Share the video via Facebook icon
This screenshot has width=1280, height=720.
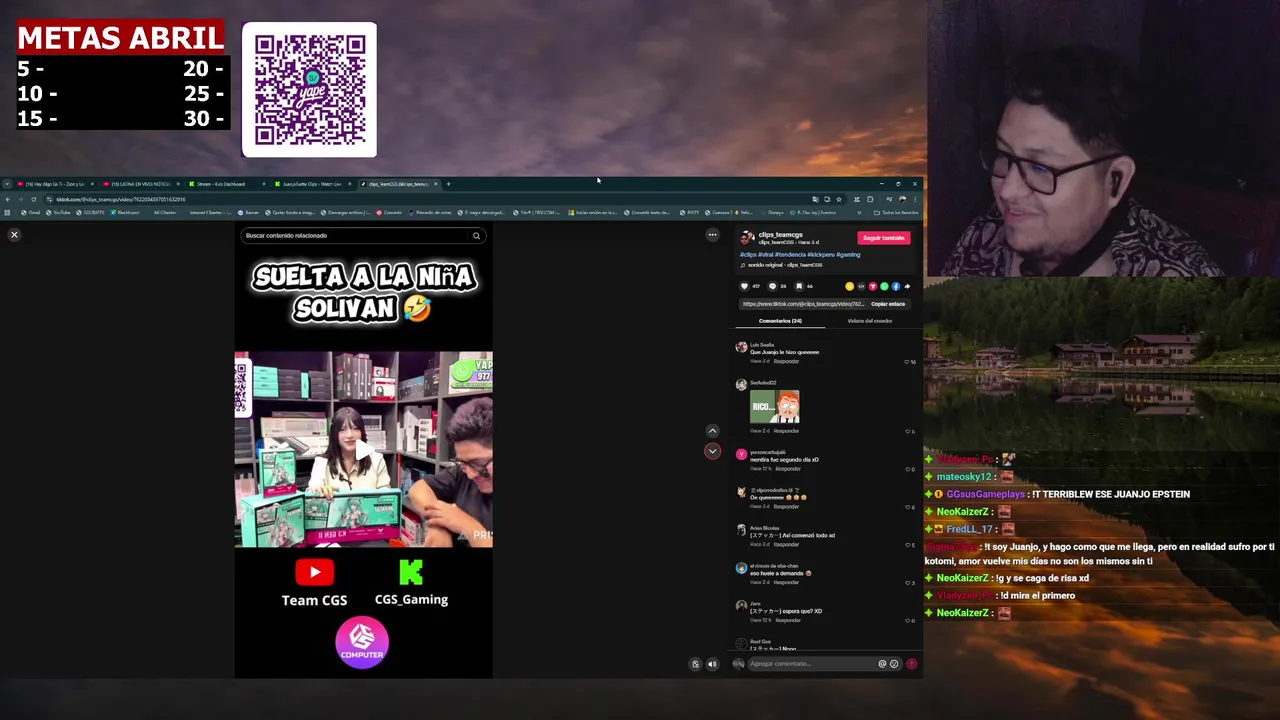[x=896, y=286]
